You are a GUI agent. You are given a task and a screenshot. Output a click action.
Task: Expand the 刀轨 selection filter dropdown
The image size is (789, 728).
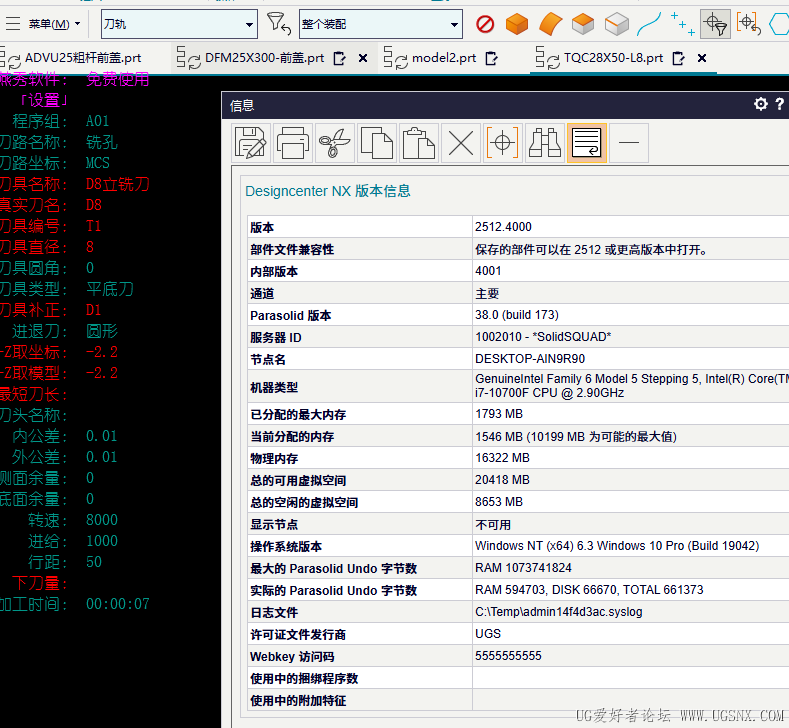[249, 24]
